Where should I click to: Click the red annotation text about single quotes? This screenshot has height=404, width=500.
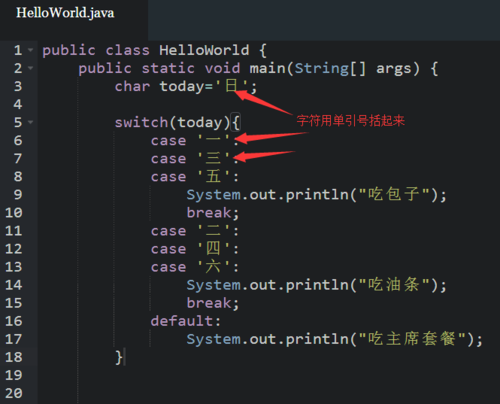(x=350, y=121)
